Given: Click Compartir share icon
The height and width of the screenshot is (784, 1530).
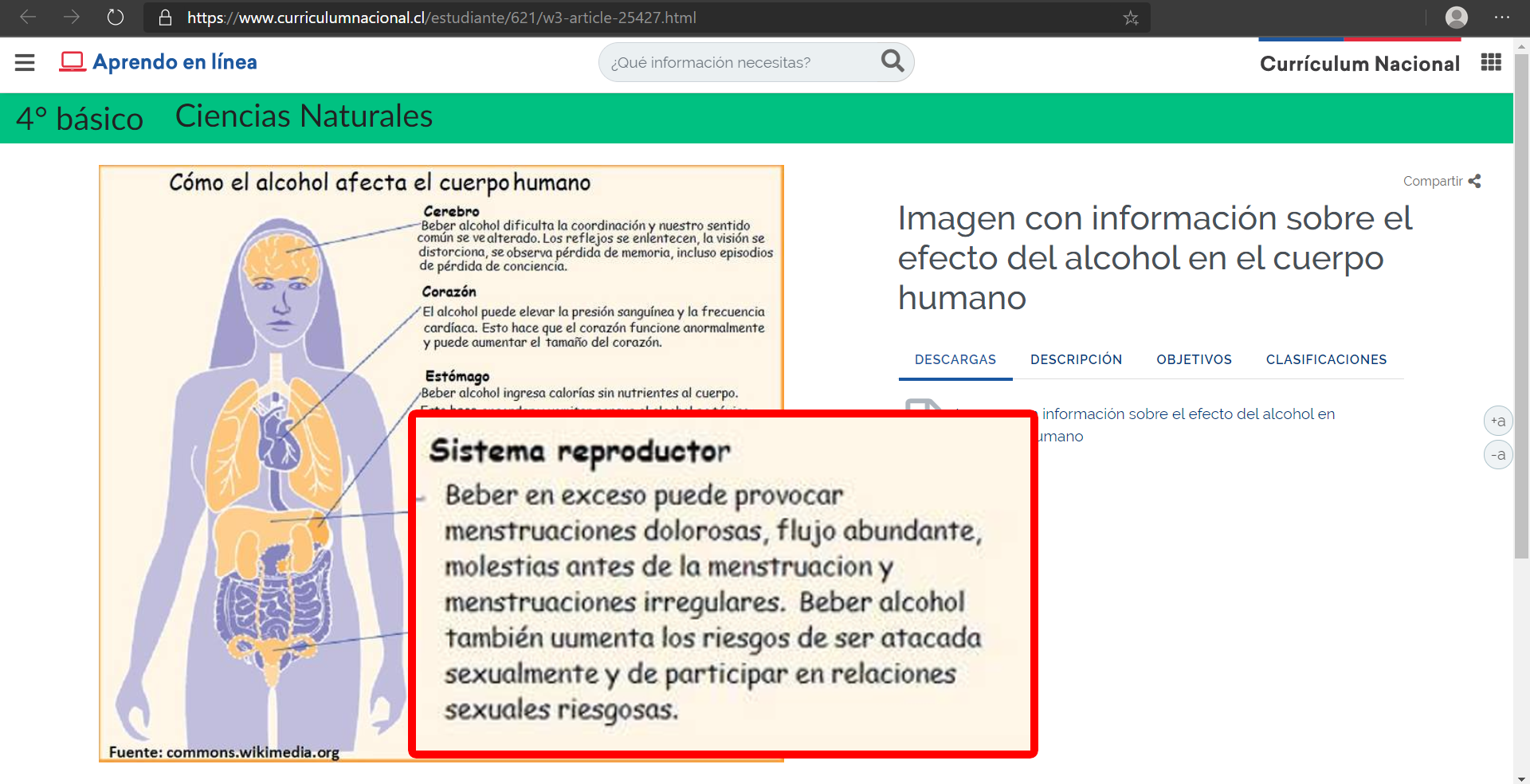Looking at the screenshot, I should [x=1474, y=181].
